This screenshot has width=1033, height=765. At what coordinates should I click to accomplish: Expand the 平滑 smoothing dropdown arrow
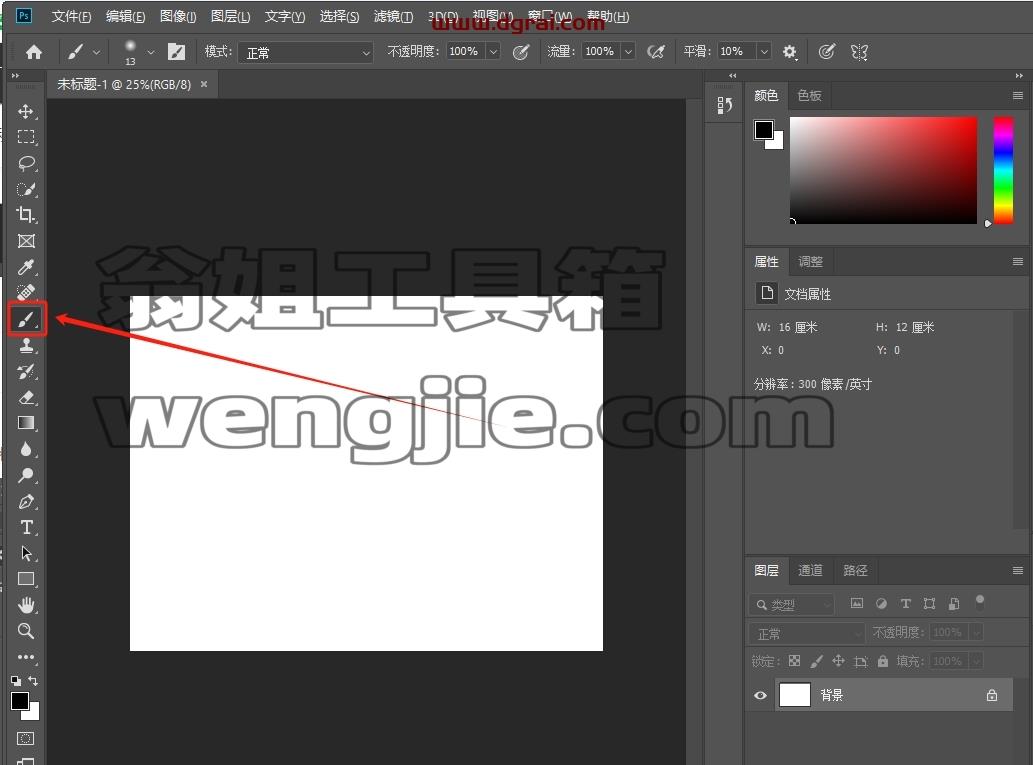pos(764,51)
